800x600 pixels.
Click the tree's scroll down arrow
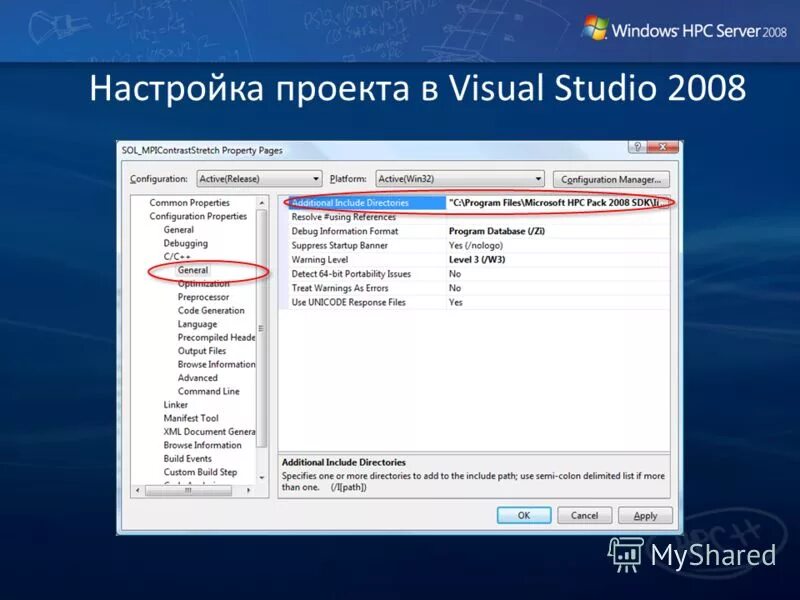262,478
